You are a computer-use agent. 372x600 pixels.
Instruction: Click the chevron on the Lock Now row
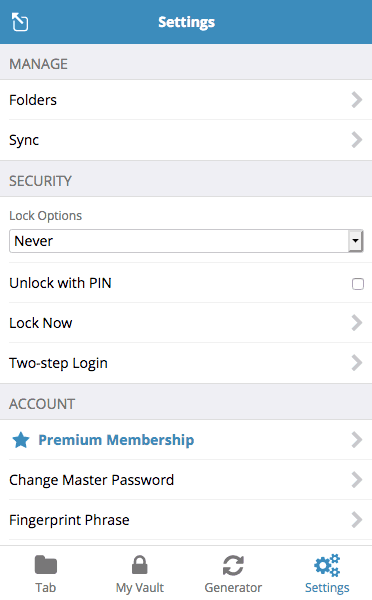357,323
